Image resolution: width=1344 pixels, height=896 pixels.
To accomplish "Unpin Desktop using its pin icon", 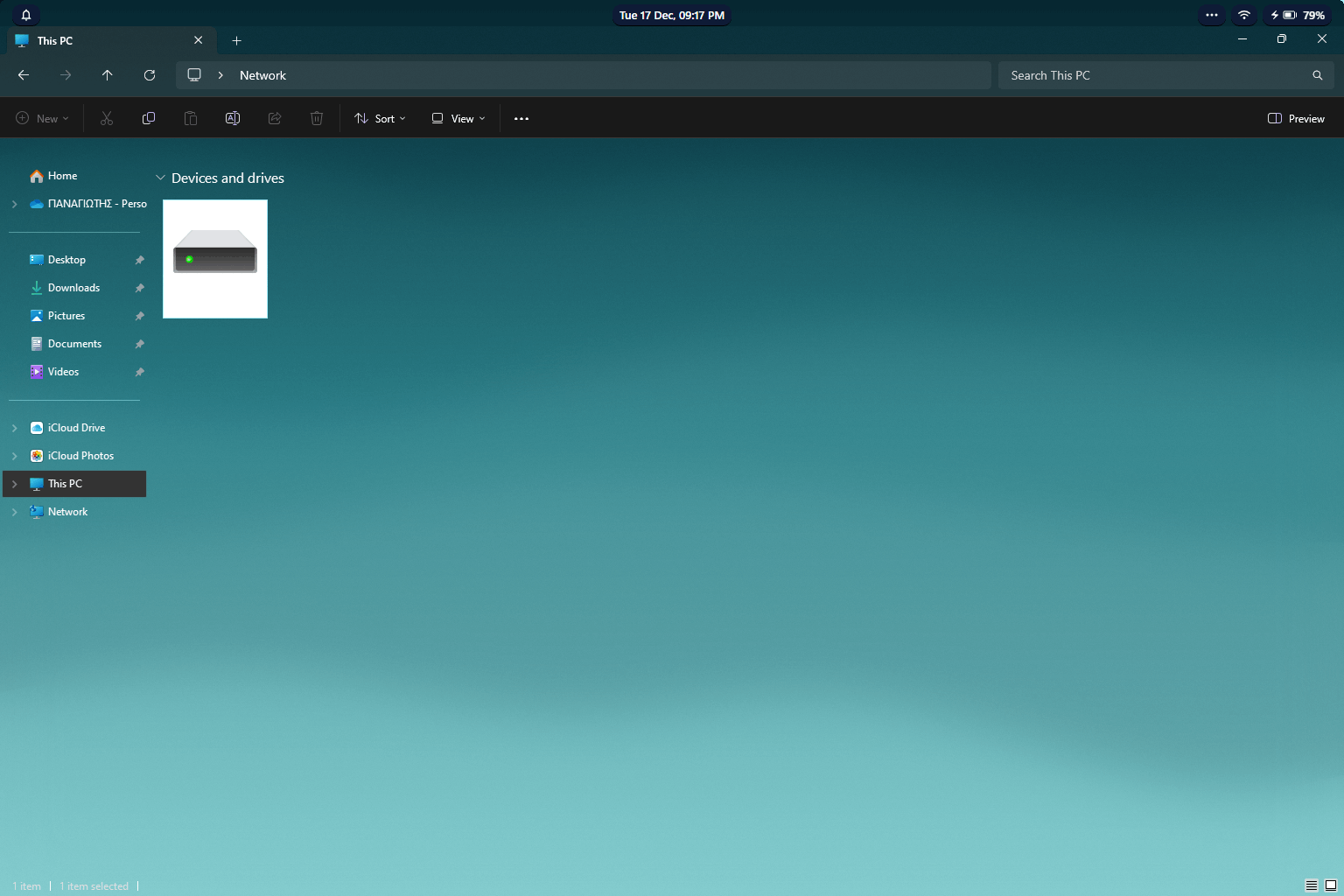I will tap(139, 260).
